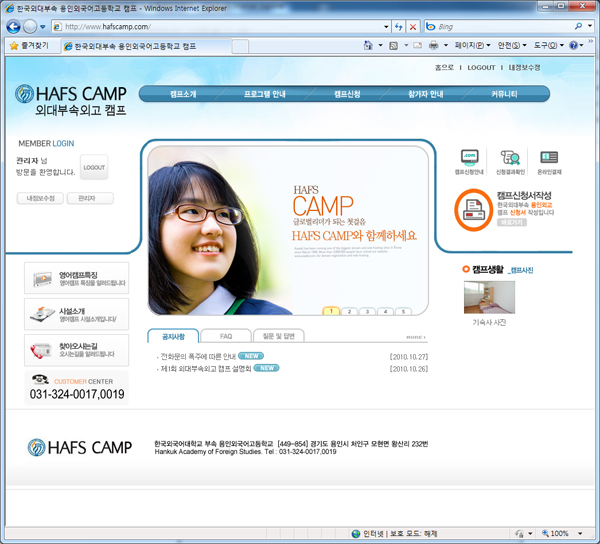Click the orange 캠프신청서작성 circle icon

pyautogui.click(x=474, y=210)
